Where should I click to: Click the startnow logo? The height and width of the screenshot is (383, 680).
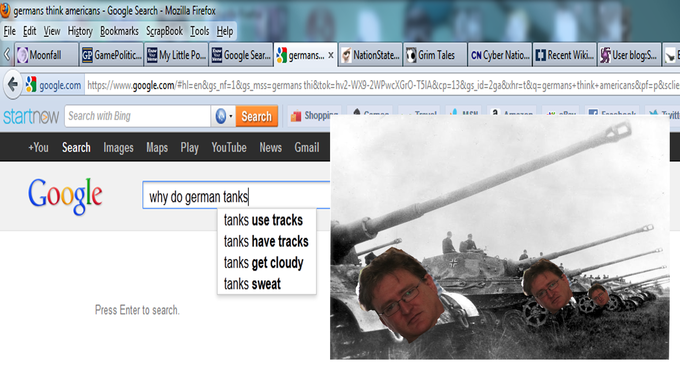click(x=31, y=116)
